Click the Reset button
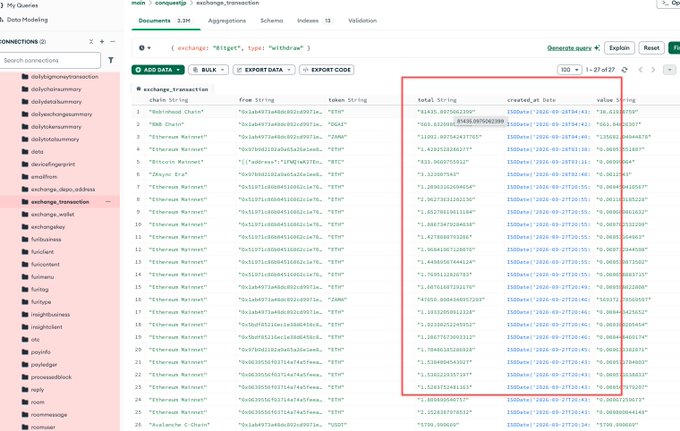This screenshot has height=431, width=680. pyautogui.click(x=651, y=48)
